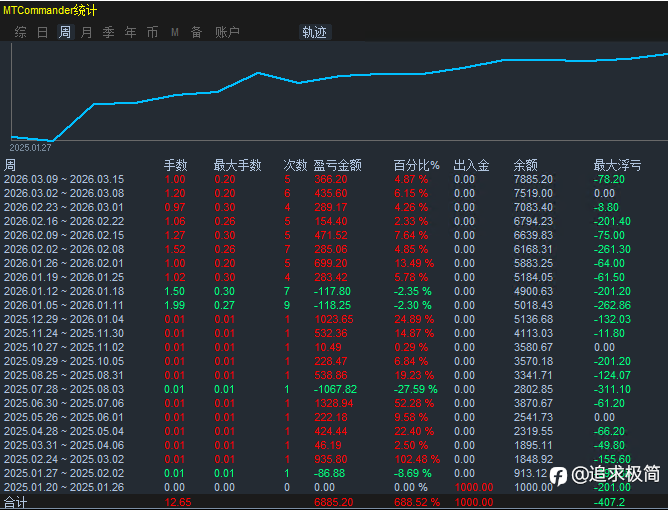The width and height of the screenshot is (668, 510).
Task: Click the 2025.01.27 date marker on chart
Action: point(30,147)
